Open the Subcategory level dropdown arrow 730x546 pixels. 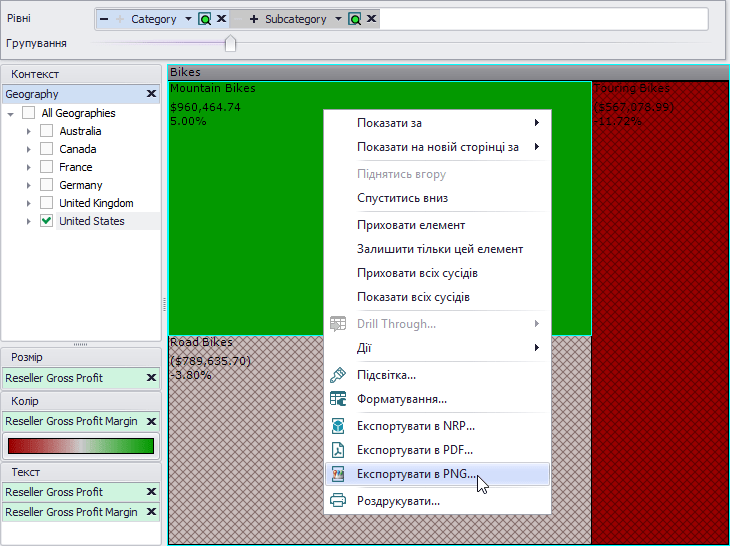point(338,19)
